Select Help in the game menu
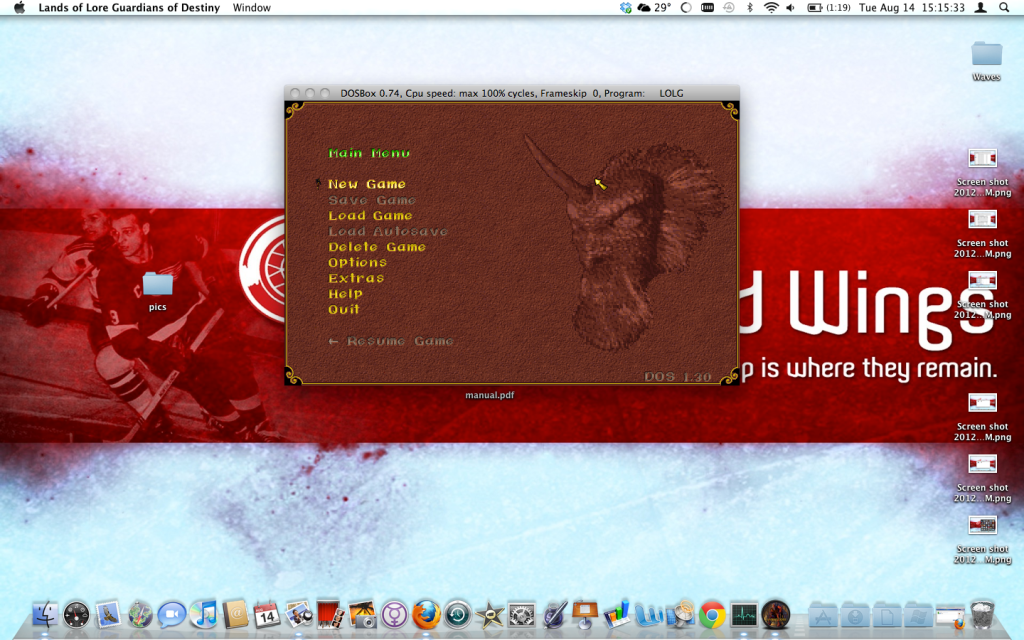The image size is (1024, 640). tap(345, 294)
